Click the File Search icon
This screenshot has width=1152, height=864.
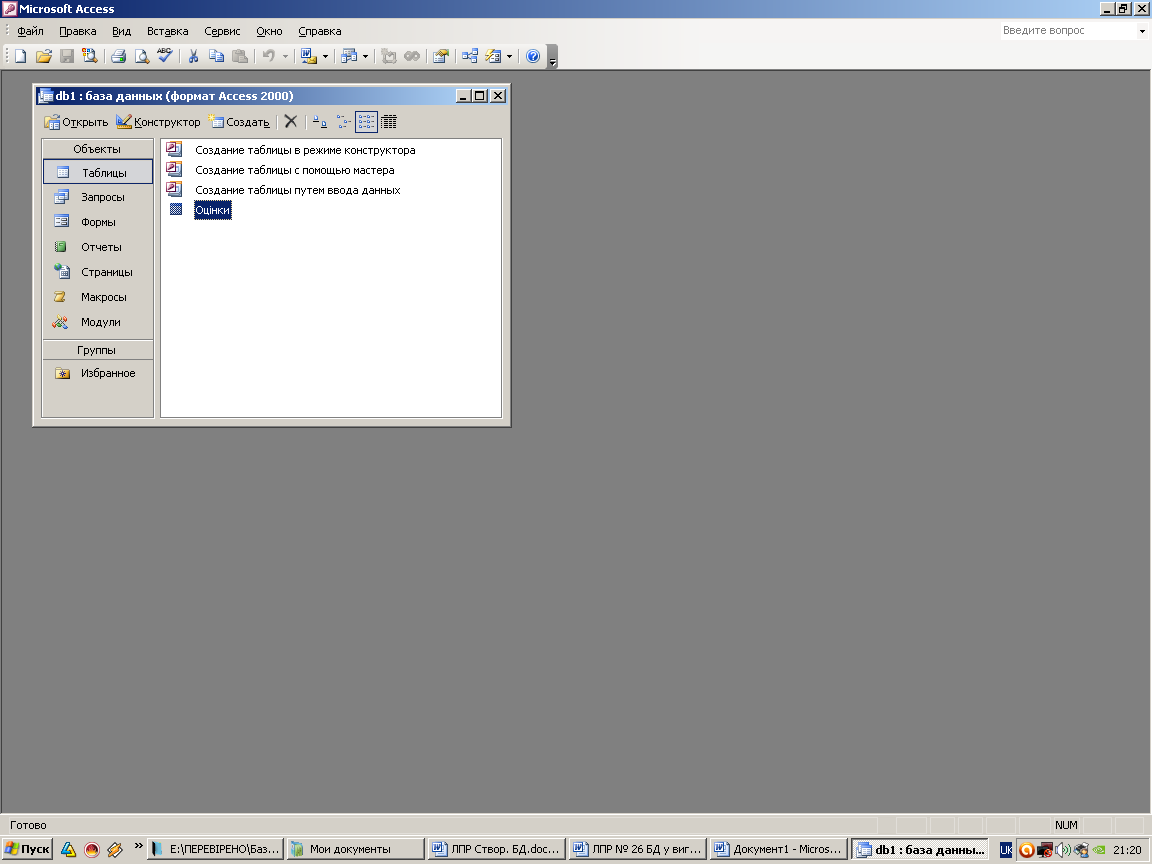[90, 56]
